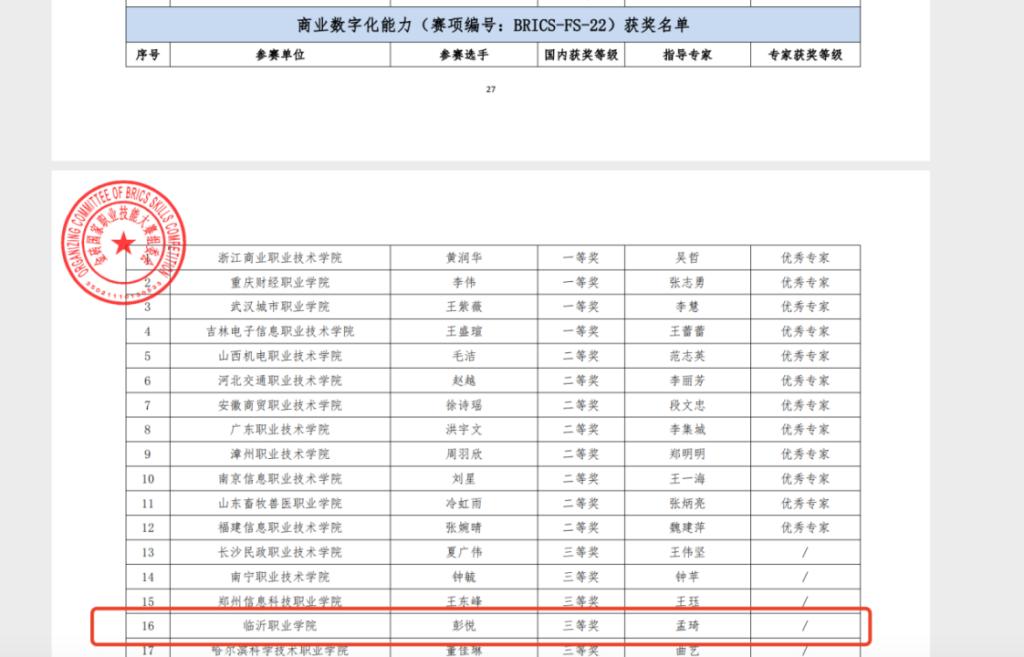Click contestant name 黄润华
Image resolution: width=1024 pixels, height=657 pixels.
pyautogui.click(x=462, y=257)
